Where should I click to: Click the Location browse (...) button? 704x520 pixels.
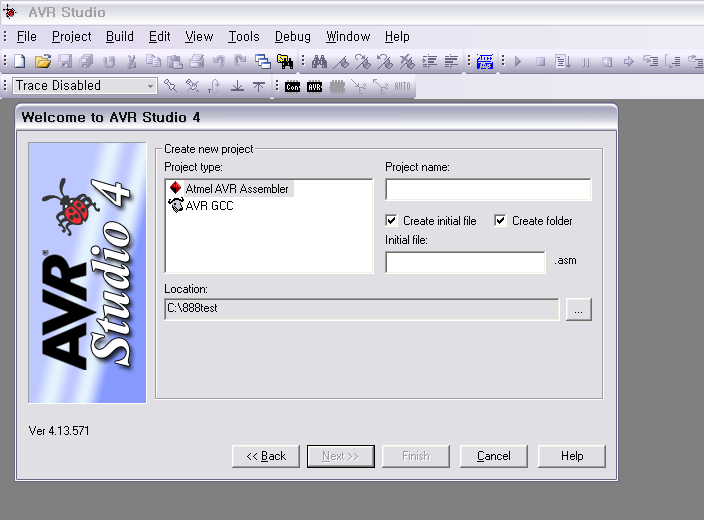tap(579, 309)
